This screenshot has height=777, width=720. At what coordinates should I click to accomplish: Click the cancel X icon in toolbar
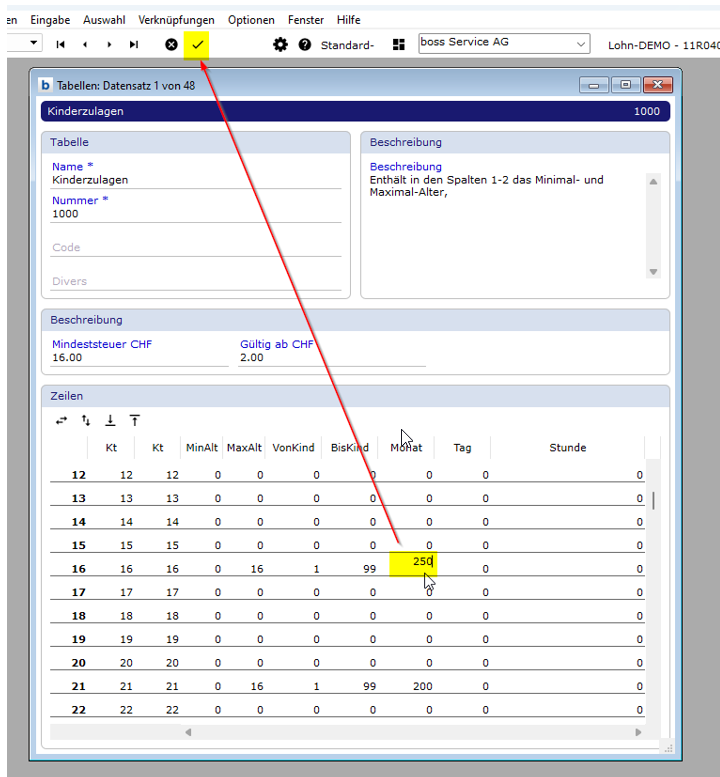point(171,45)
